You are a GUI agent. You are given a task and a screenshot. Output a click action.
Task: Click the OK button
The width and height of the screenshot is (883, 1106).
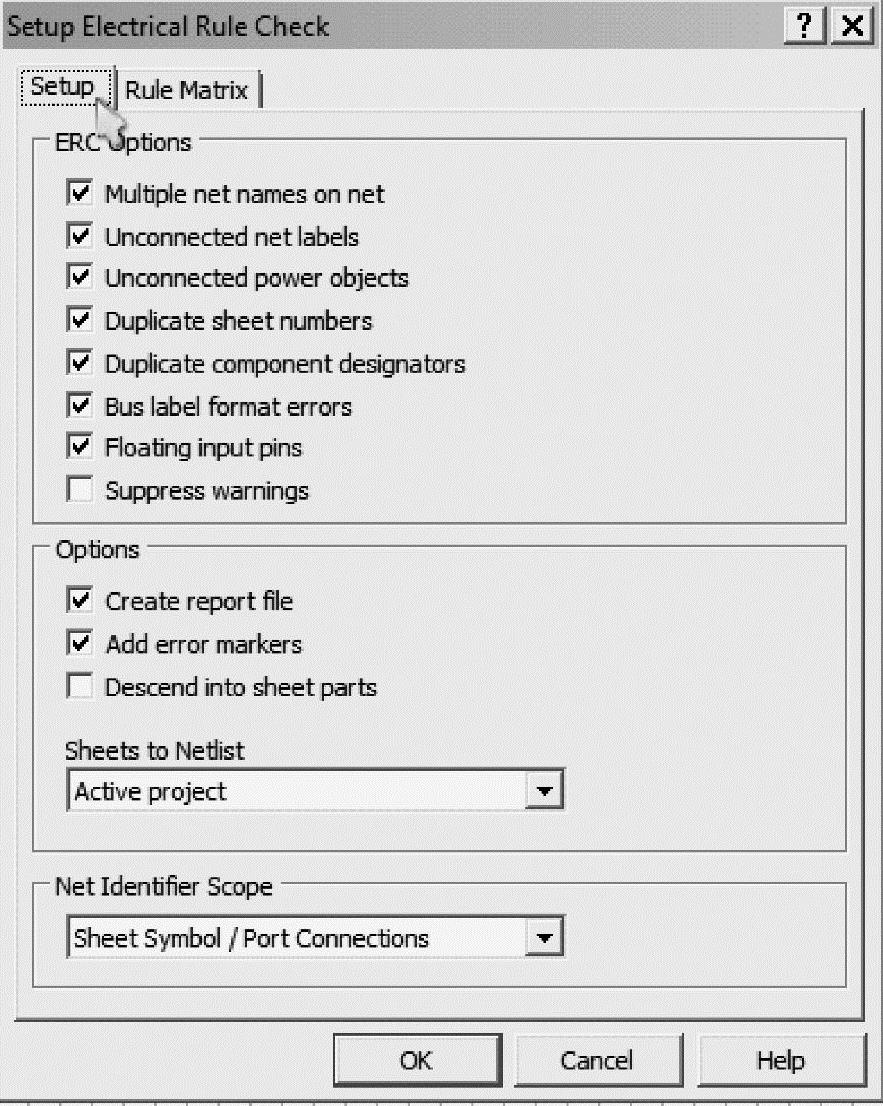point(416,1060)
